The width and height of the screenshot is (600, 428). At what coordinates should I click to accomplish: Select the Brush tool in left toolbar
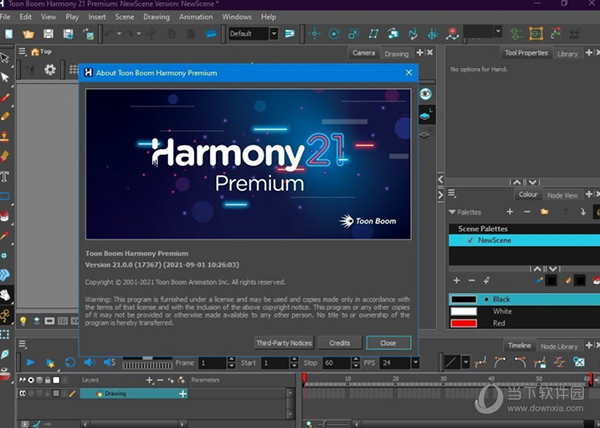(x=5, y=97)
